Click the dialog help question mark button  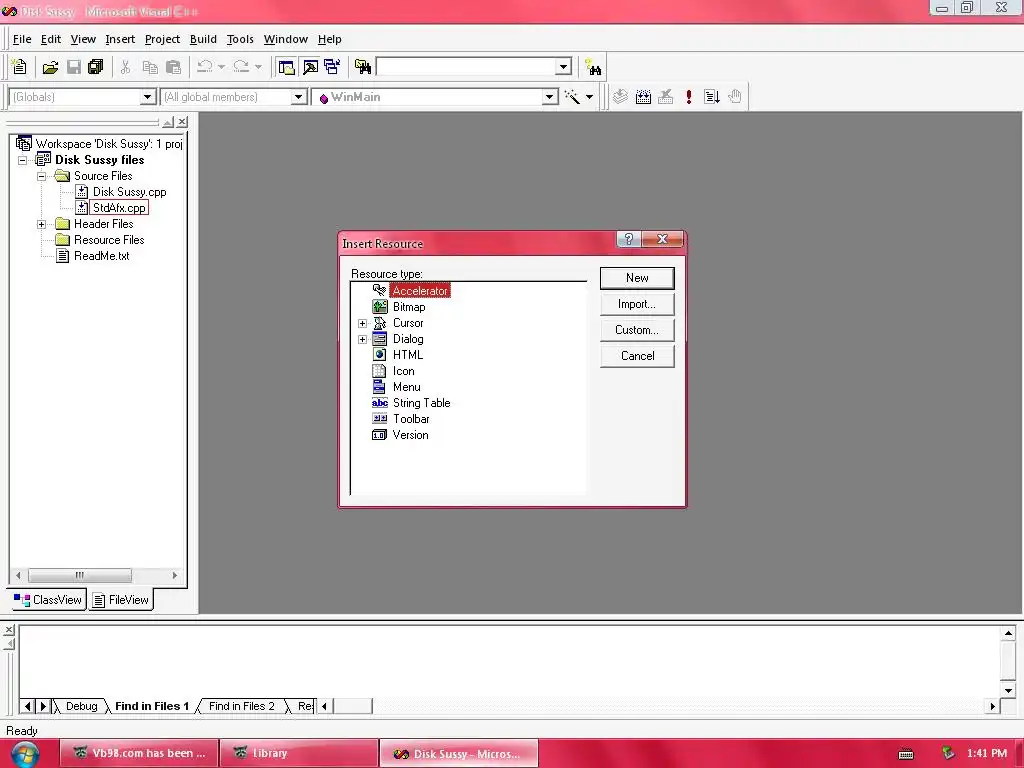(628, 239)
